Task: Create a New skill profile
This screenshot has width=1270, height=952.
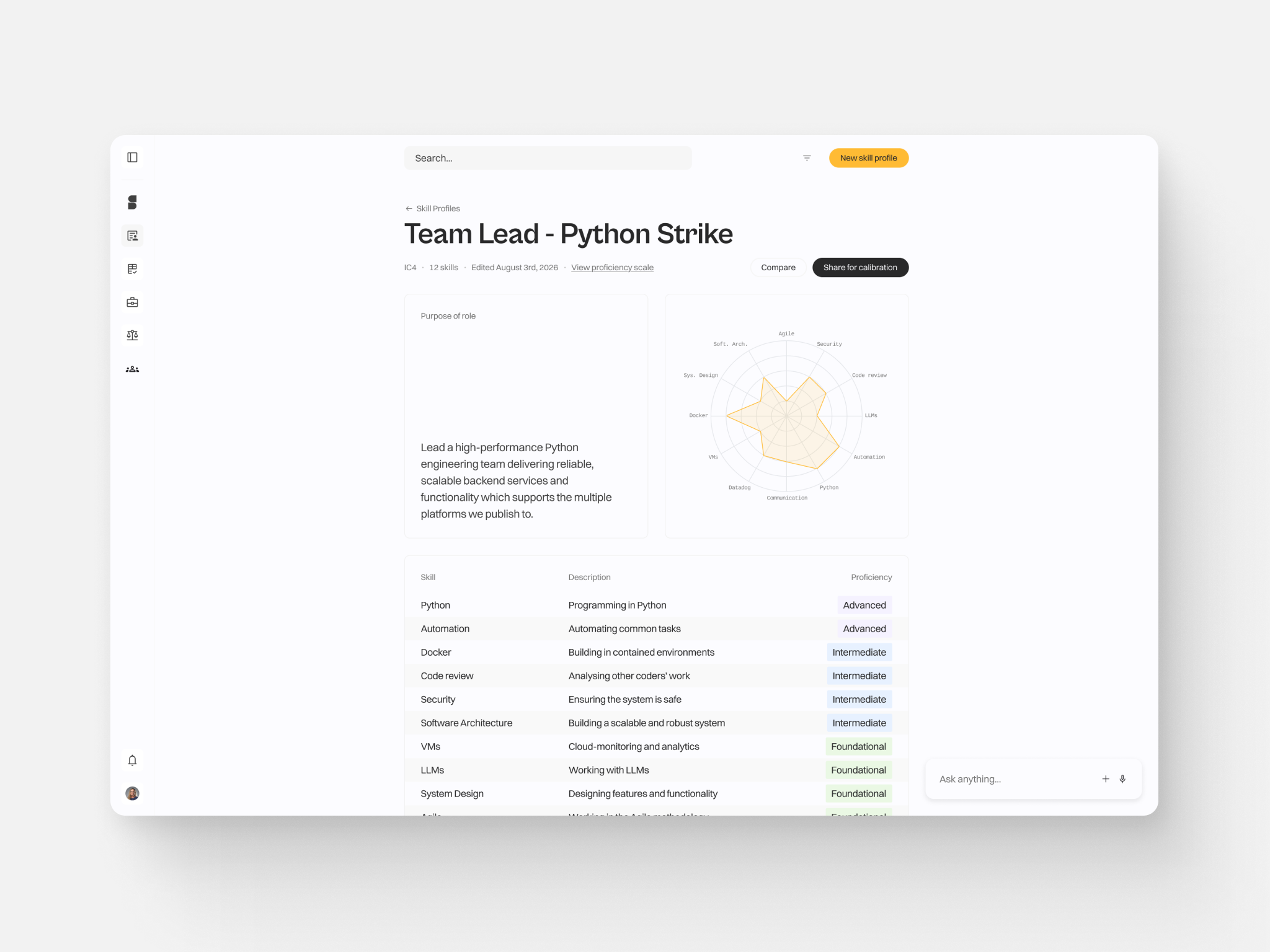Action: coord(868,158)
